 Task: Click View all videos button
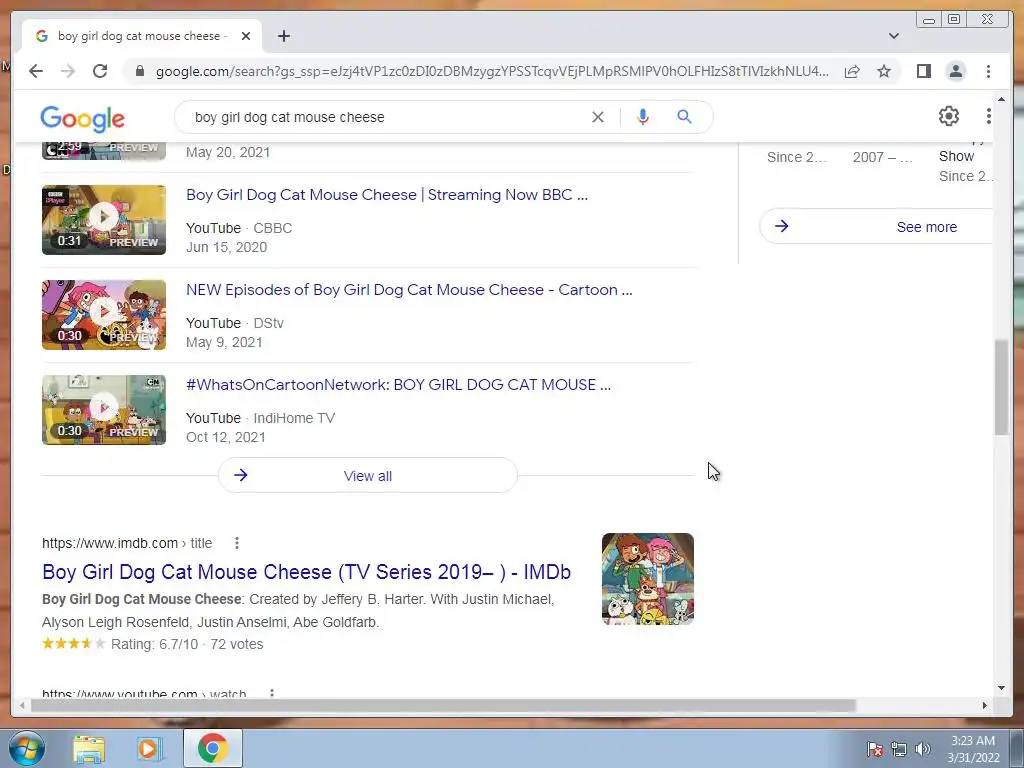pyautogui.click(x=368, y=475)
